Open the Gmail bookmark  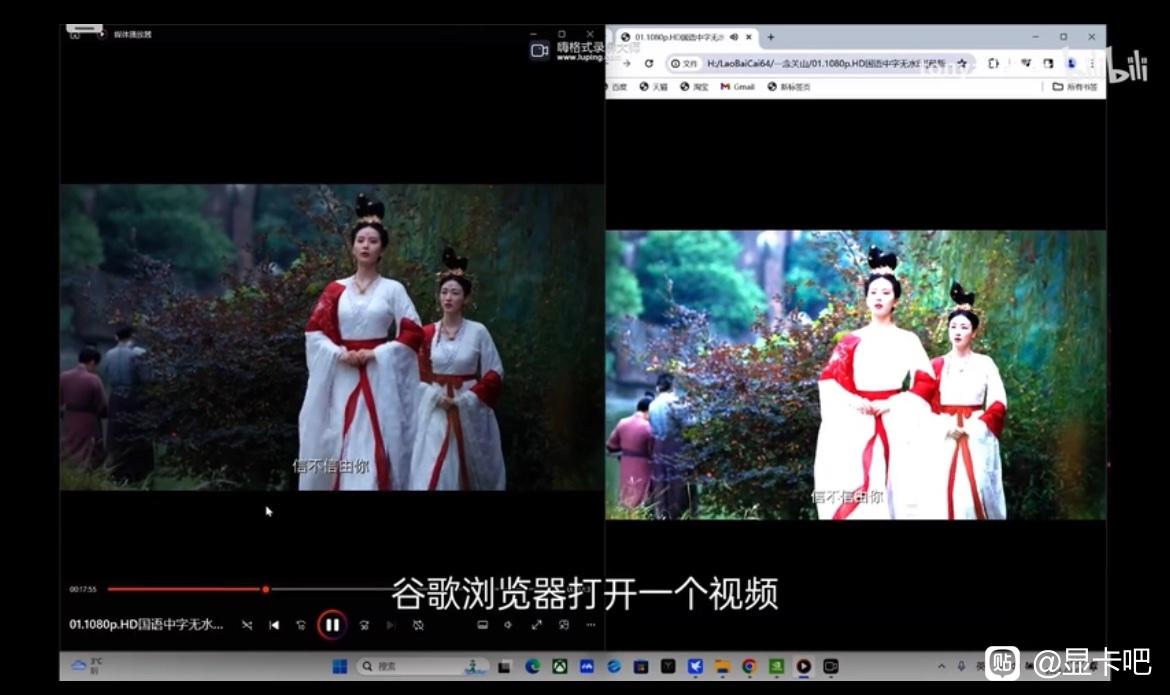click(x=737, y=87)
